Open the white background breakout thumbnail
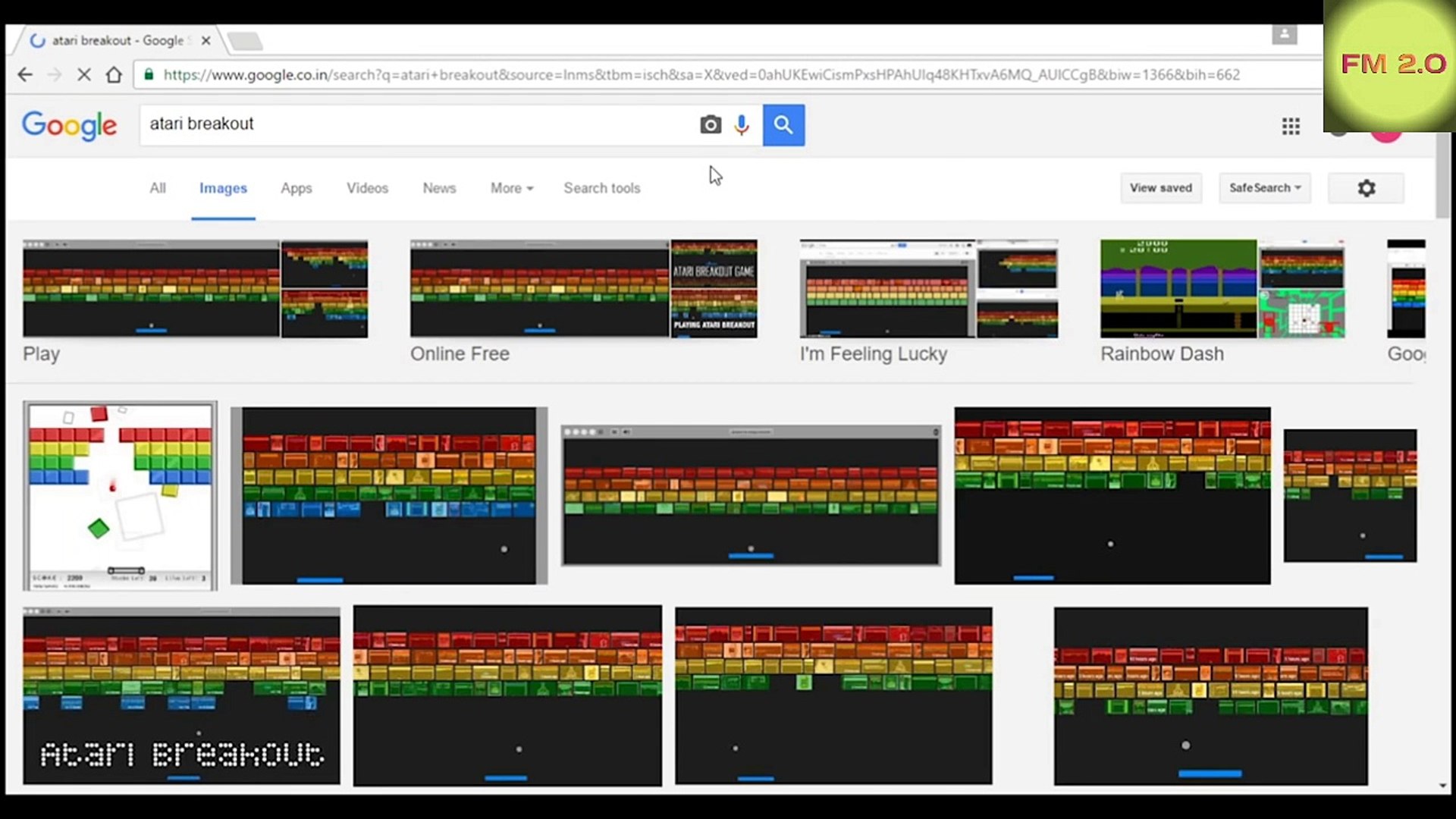 120,496
